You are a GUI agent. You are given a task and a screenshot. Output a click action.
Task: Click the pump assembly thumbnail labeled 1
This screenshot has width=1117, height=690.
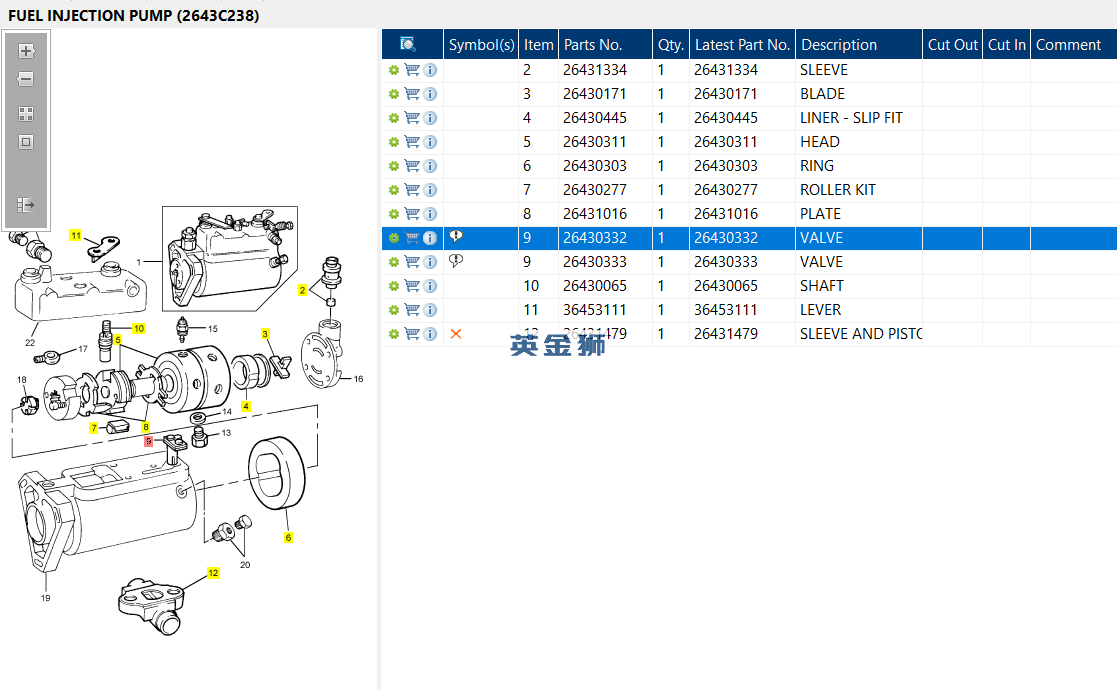pos(230,258)
